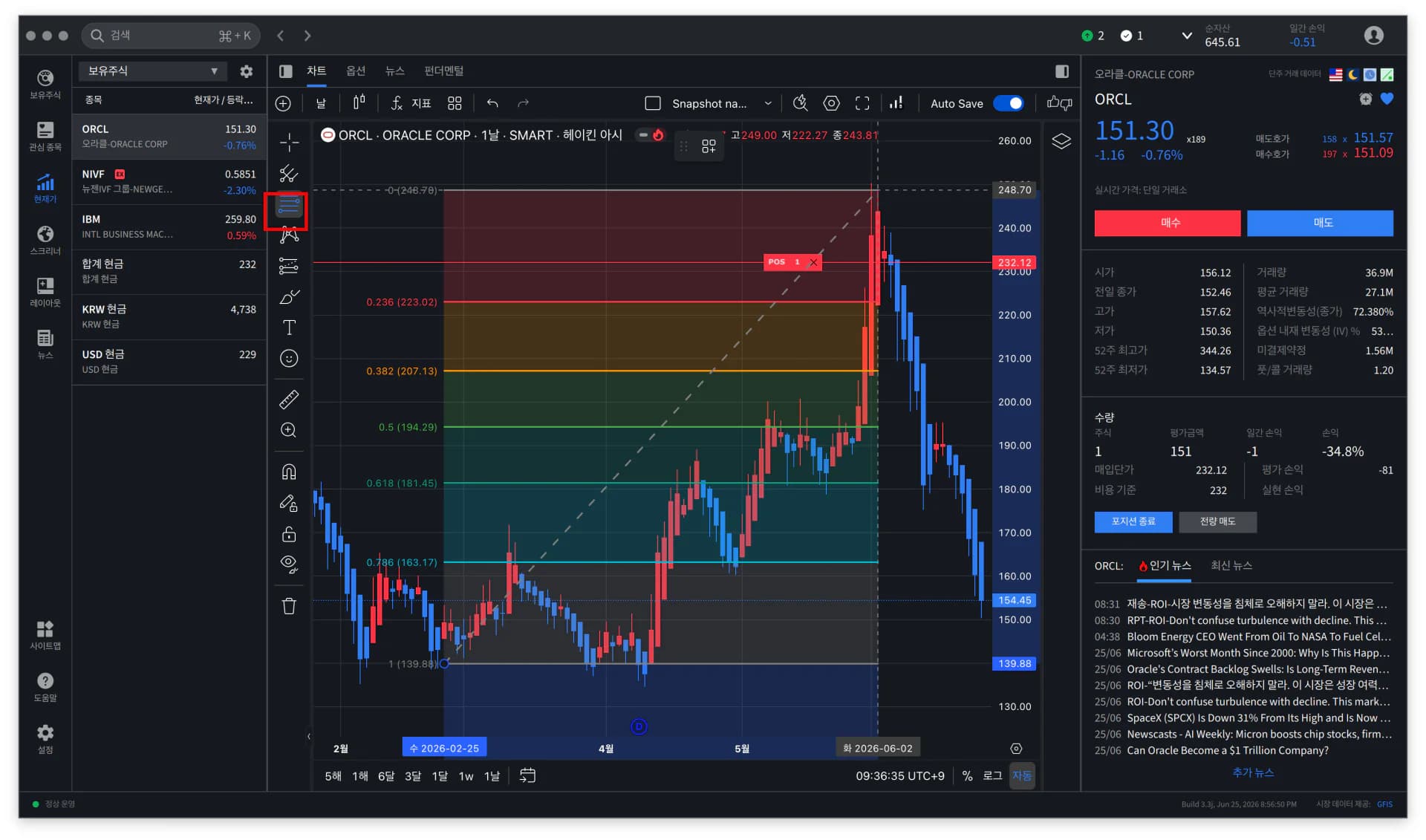Click the go-to-date calendar icon

(x=527, y=775)
